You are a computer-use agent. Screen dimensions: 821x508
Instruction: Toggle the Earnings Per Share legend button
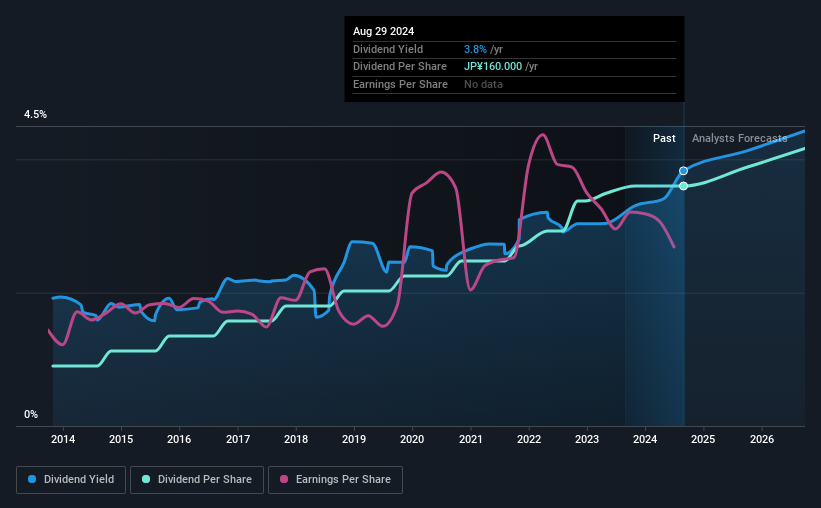click(x=335, y=480)
